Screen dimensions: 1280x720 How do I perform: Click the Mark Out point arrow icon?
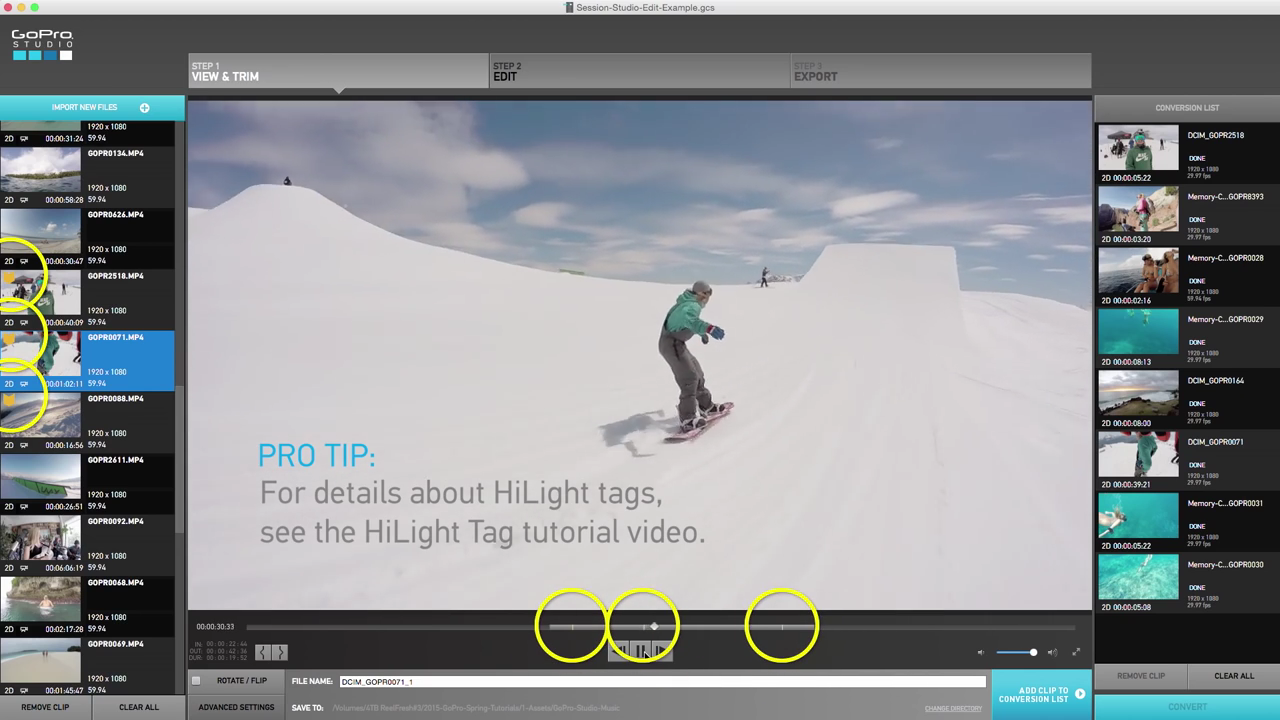(280, 652)
